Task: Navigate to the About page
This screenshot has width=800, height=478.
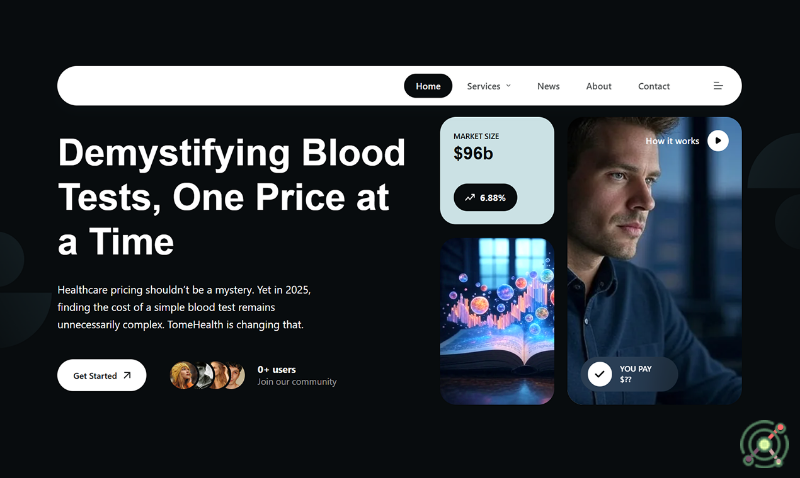Action: (598, 86)
